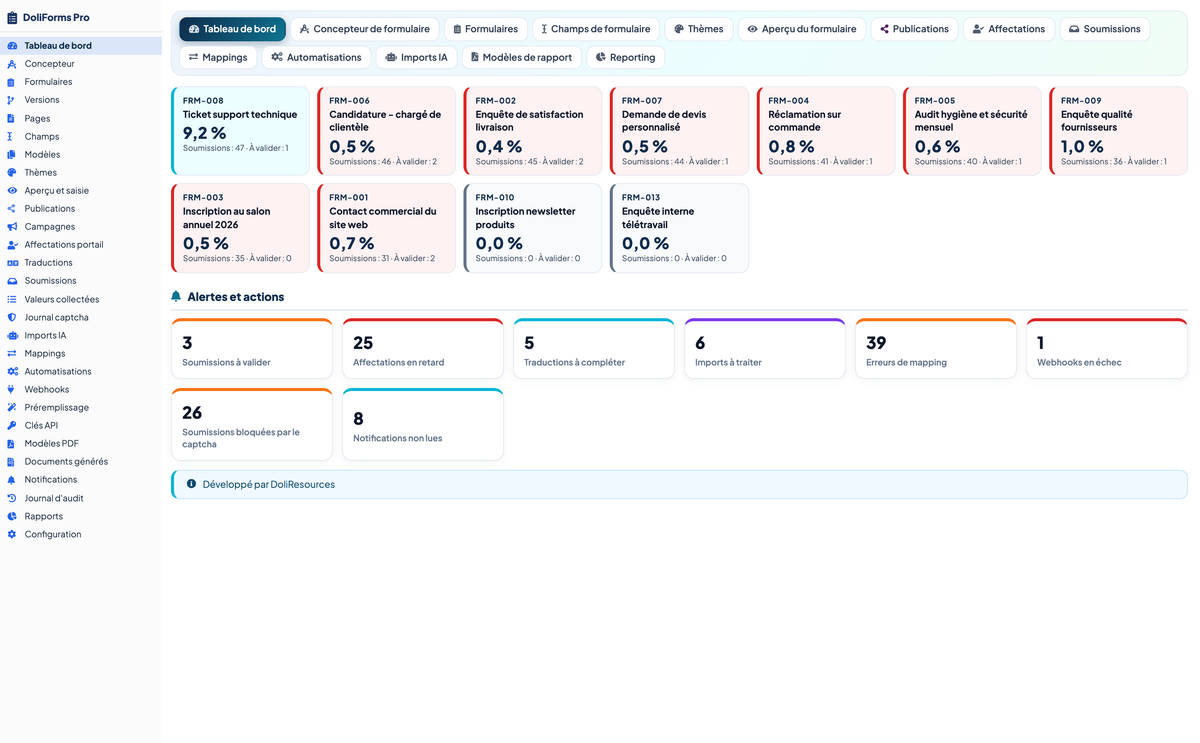Switch to the Reporting tab
Viewport: 1200px width, 743px height.
click(625, 57)
